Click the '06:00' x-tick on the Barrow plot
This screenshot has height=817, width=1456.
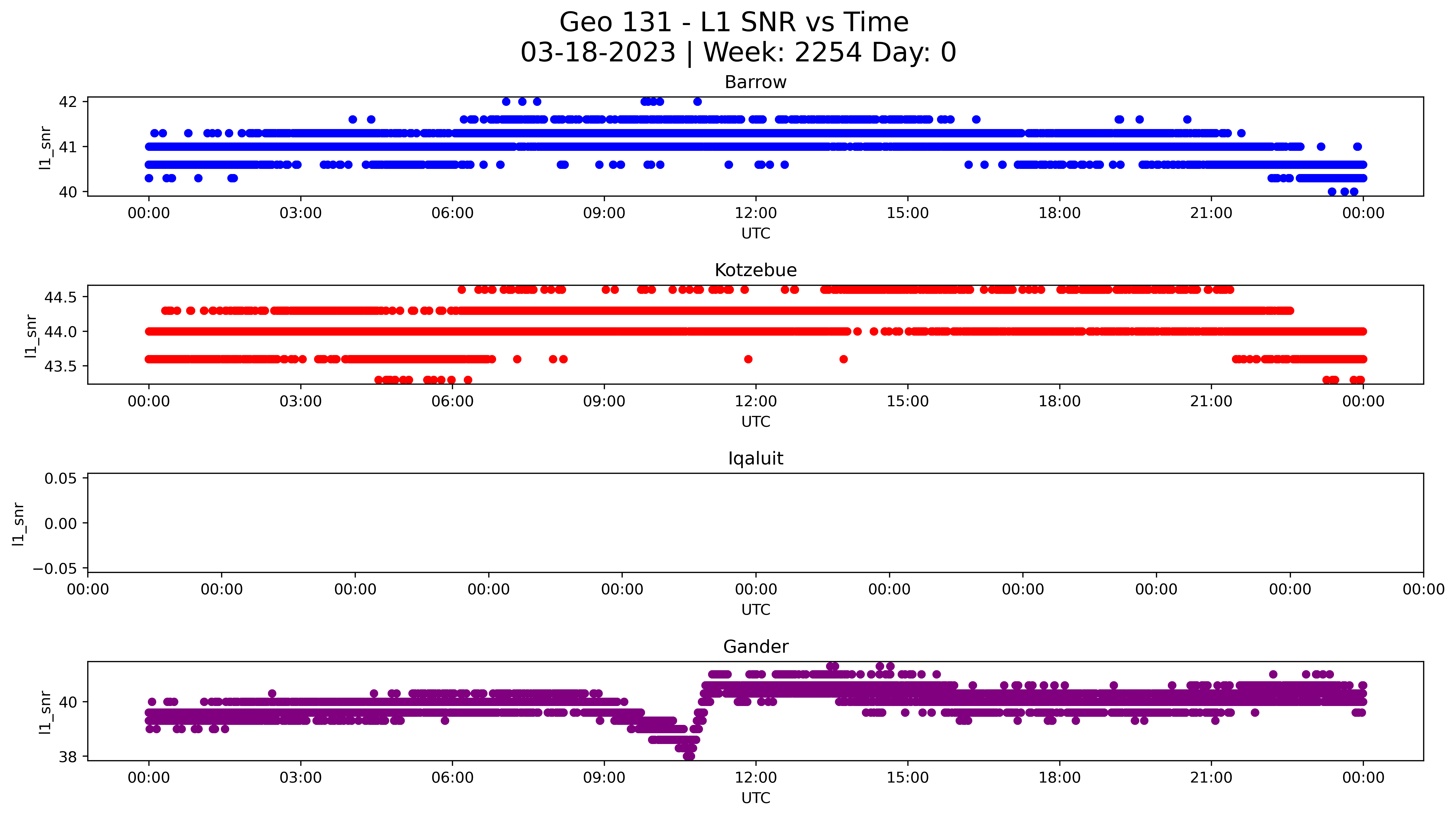(x=452, y=213)
